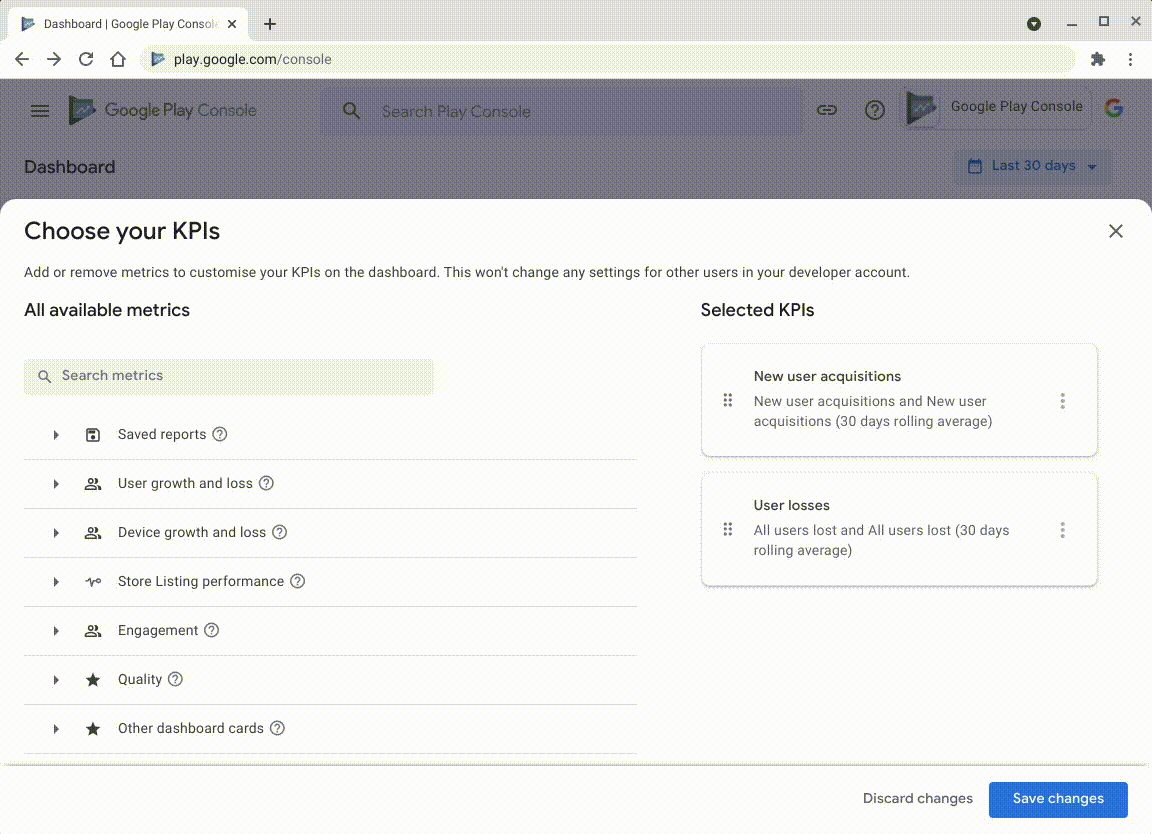Viewport: 1152px width, 834px height.
Task: Close the Choose your KPIs dialog
Action: pyautogui.click(x=1115, y=231)
